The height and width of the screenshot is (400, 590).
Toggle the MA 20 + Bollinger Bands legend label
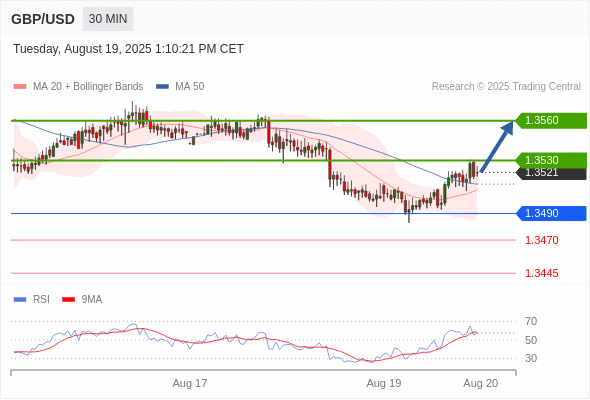click(88, 87)
